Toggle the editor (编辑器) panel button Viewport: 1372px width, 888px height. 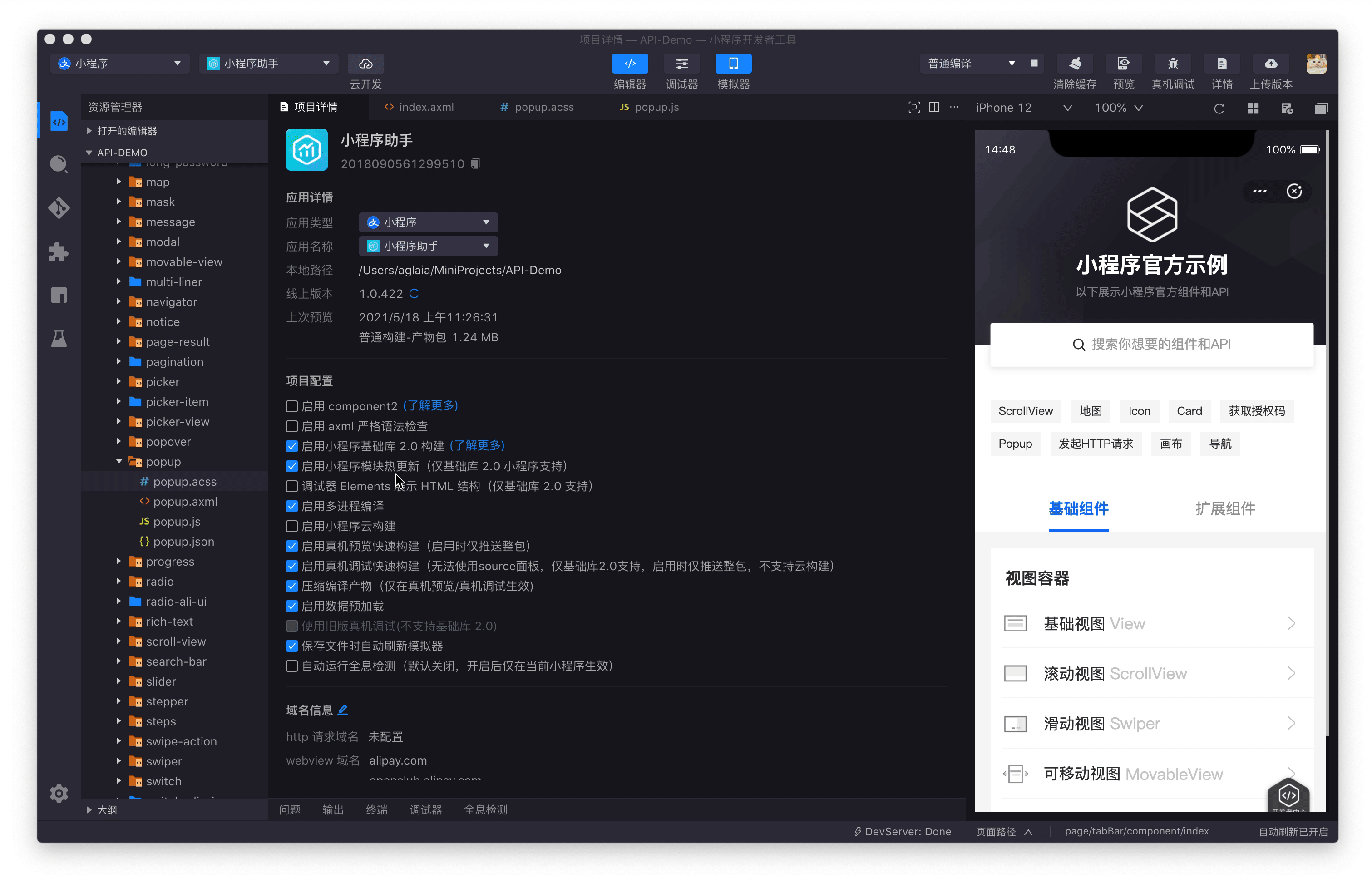pos(630,64)
